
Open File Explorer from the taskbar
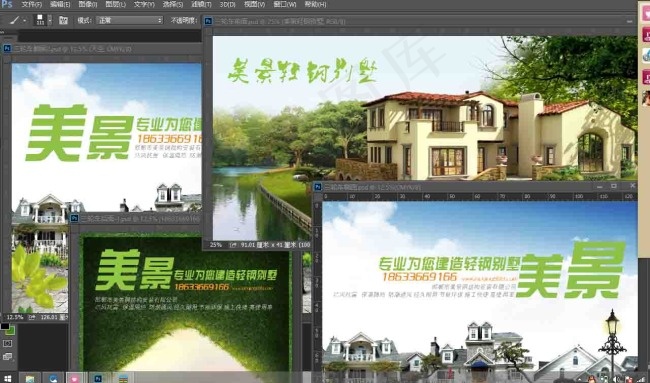click(x=30, y=378)
